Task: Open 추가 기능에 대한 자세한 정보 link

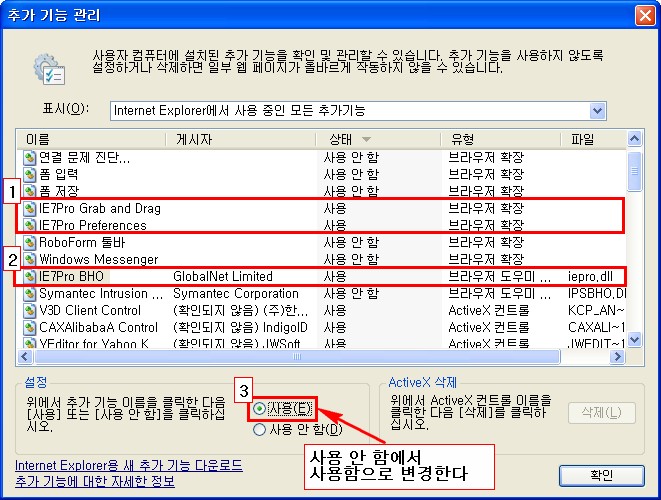Action: tap(95, 481)
